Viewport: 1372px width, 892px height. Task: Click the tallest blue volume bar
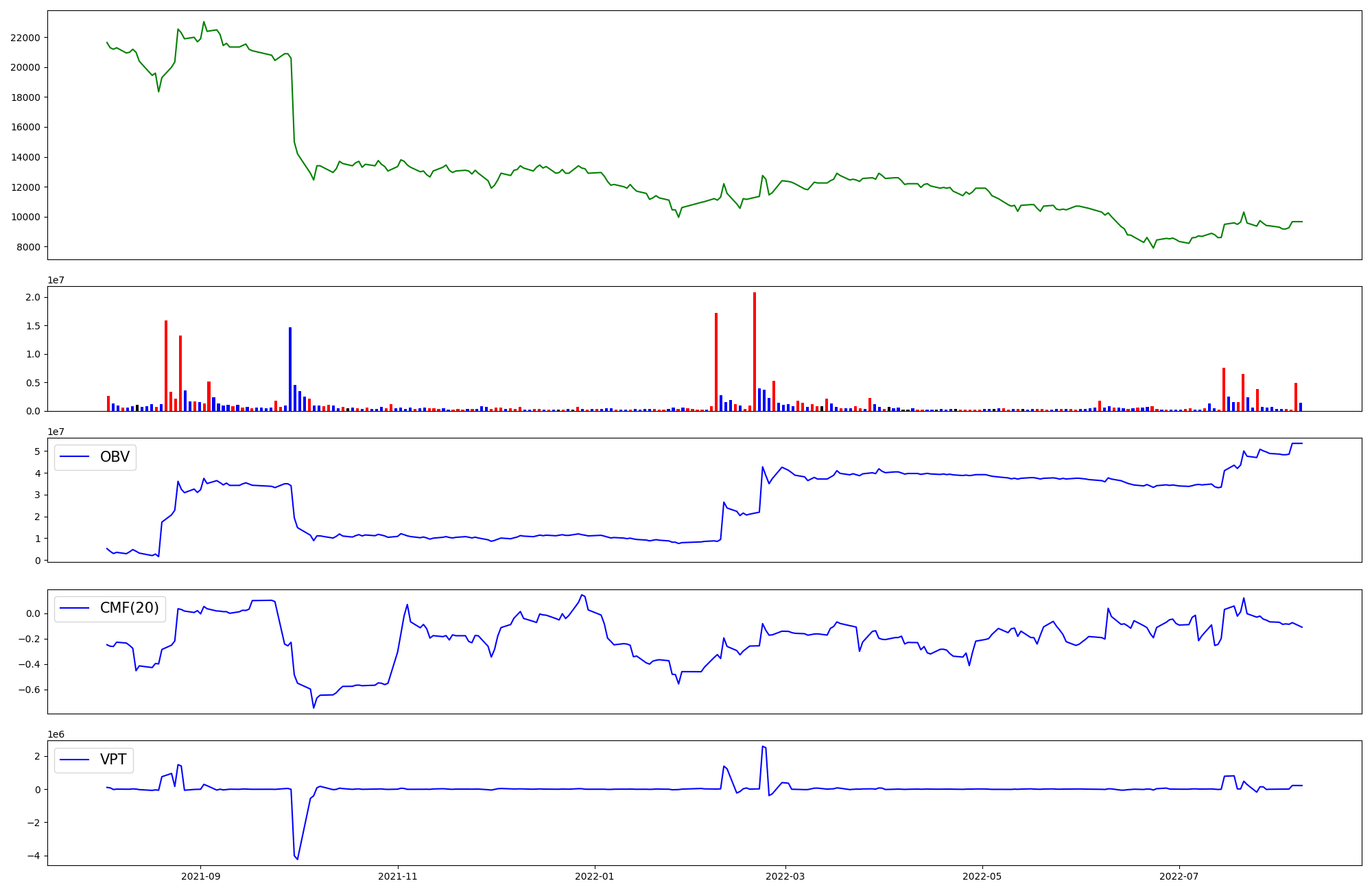pyautogui.click(x=290, y=369)
